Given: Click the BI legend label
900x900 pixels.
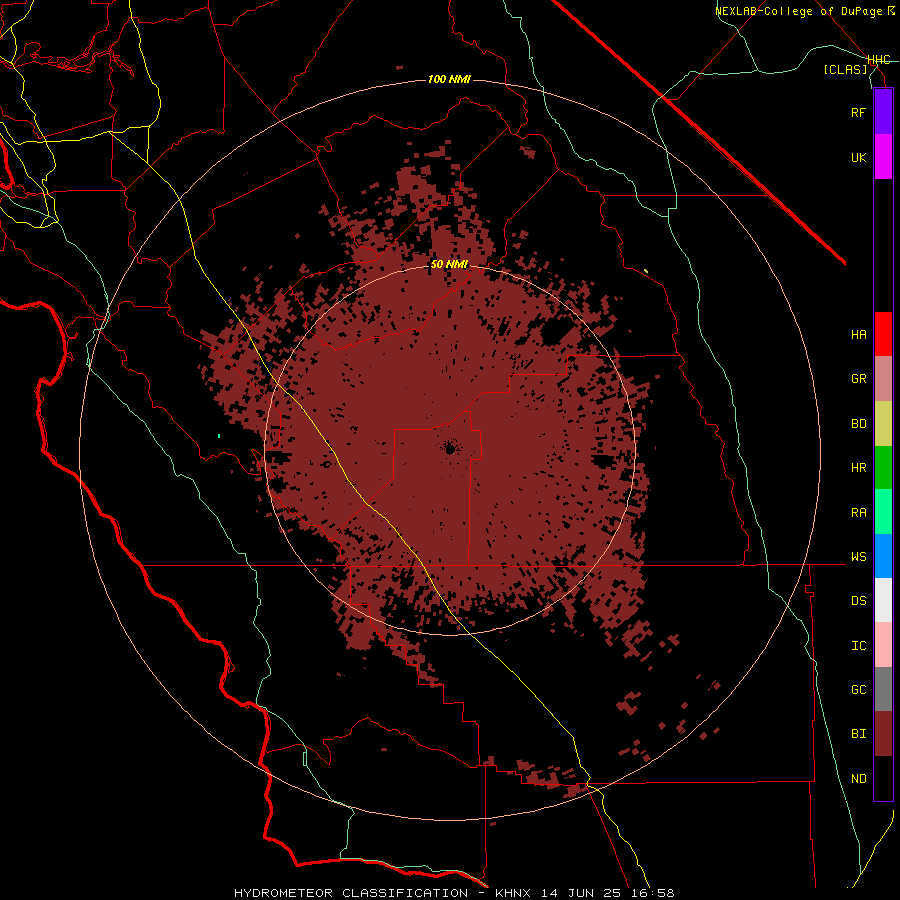Looking at the screenshot, I should click(858, 734).
